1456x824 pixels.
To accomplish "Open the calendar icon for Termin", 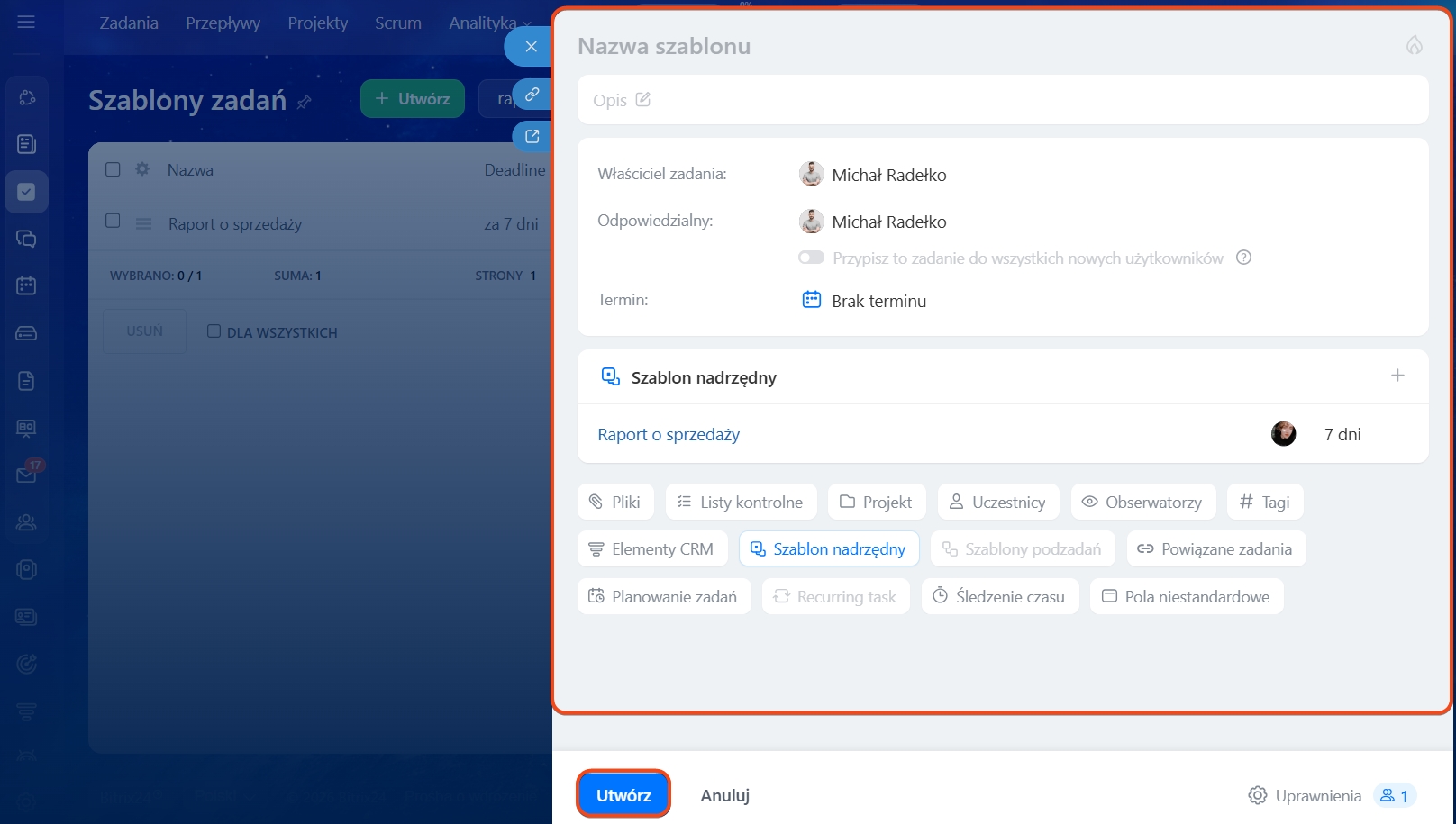I will (x=811, y=300).
